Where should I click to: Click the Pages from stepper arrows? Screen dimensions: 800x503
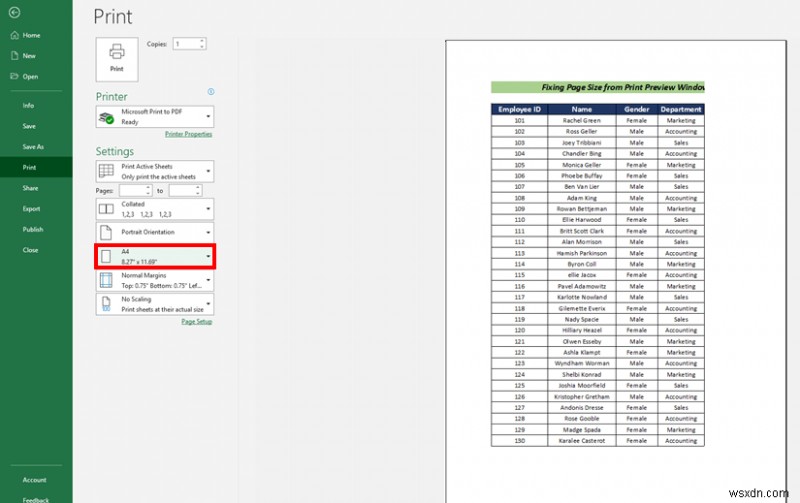click(148, 190)
